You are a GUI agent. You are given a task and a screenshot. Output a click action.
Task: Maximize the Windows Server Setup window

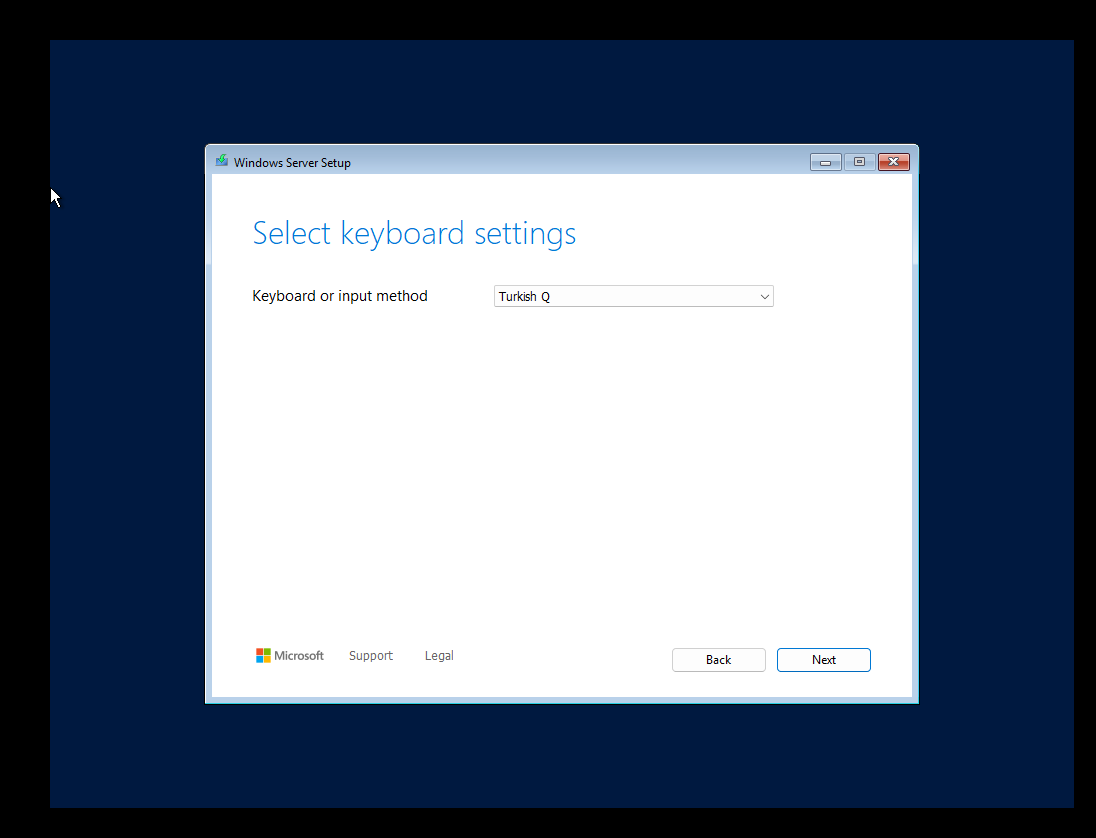coord(859,162)
